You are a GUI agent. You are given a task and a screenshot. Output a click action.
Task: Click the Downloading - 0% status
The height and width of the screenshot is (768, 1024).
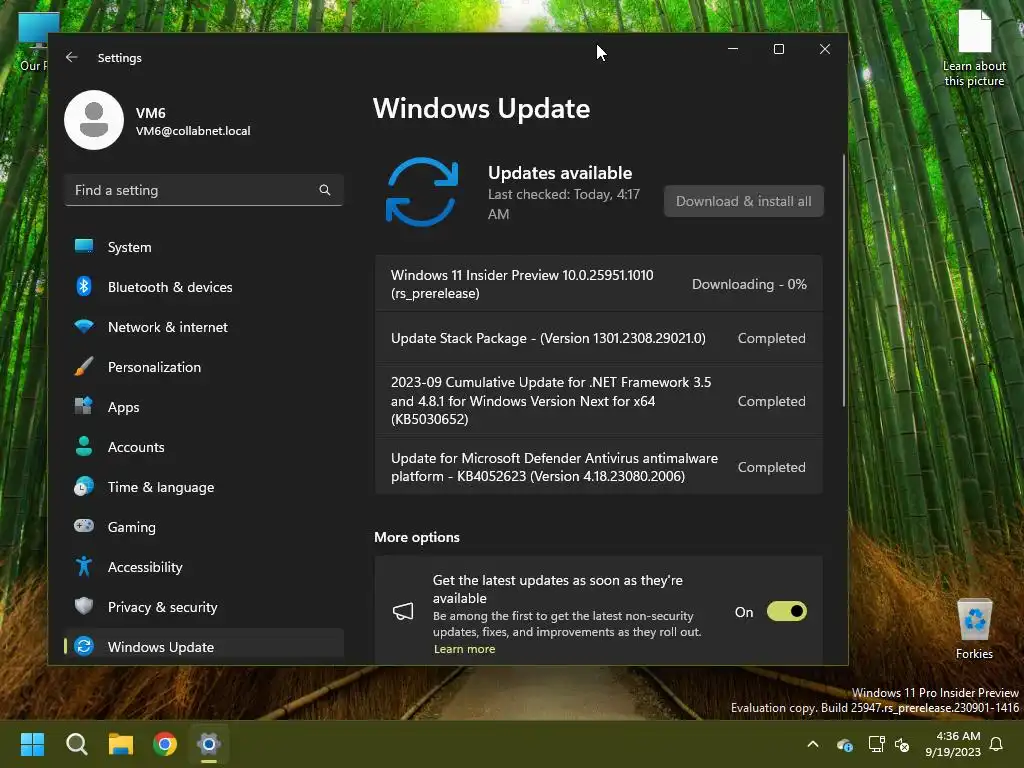pos(749,284)
